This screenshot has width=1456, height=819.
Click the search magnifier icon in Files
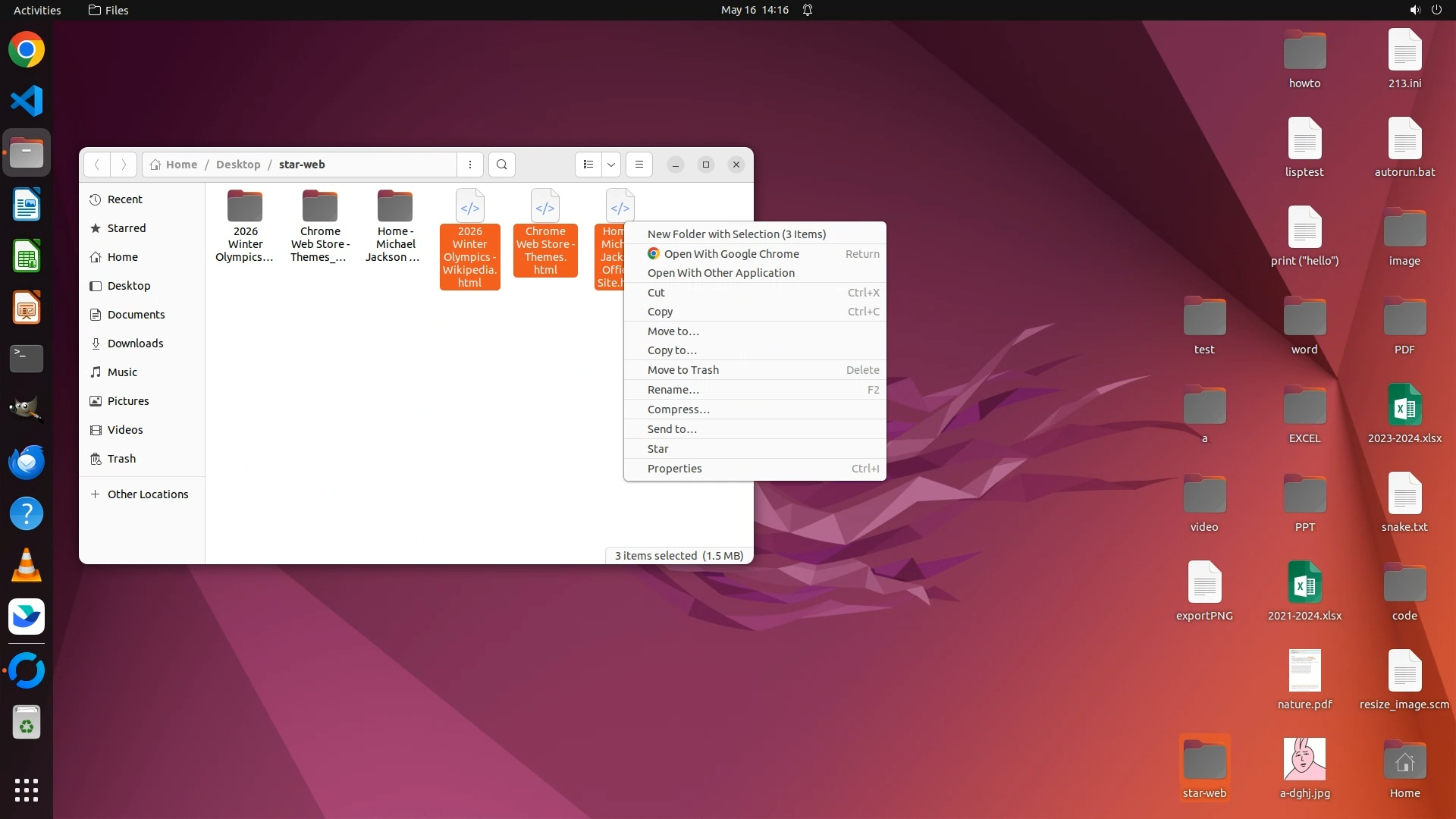coord(501,165)
